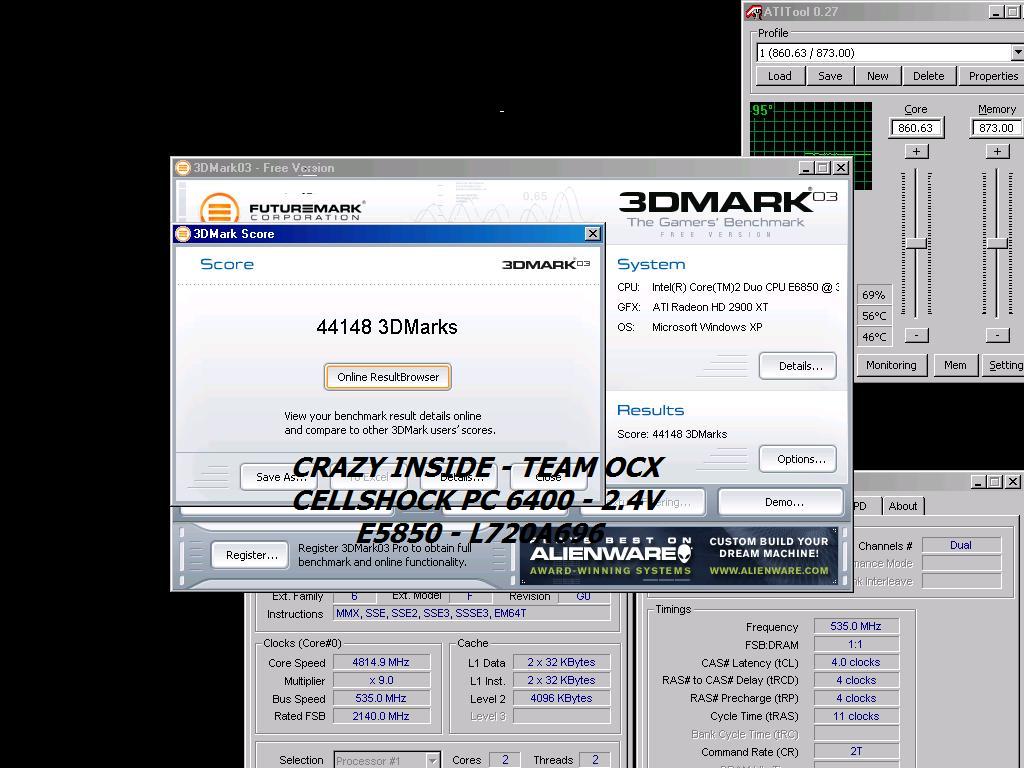Click Rated FSB value 2140.0 MHz
The height and width of the screenshot is (768, 1024).
(381, 716)
